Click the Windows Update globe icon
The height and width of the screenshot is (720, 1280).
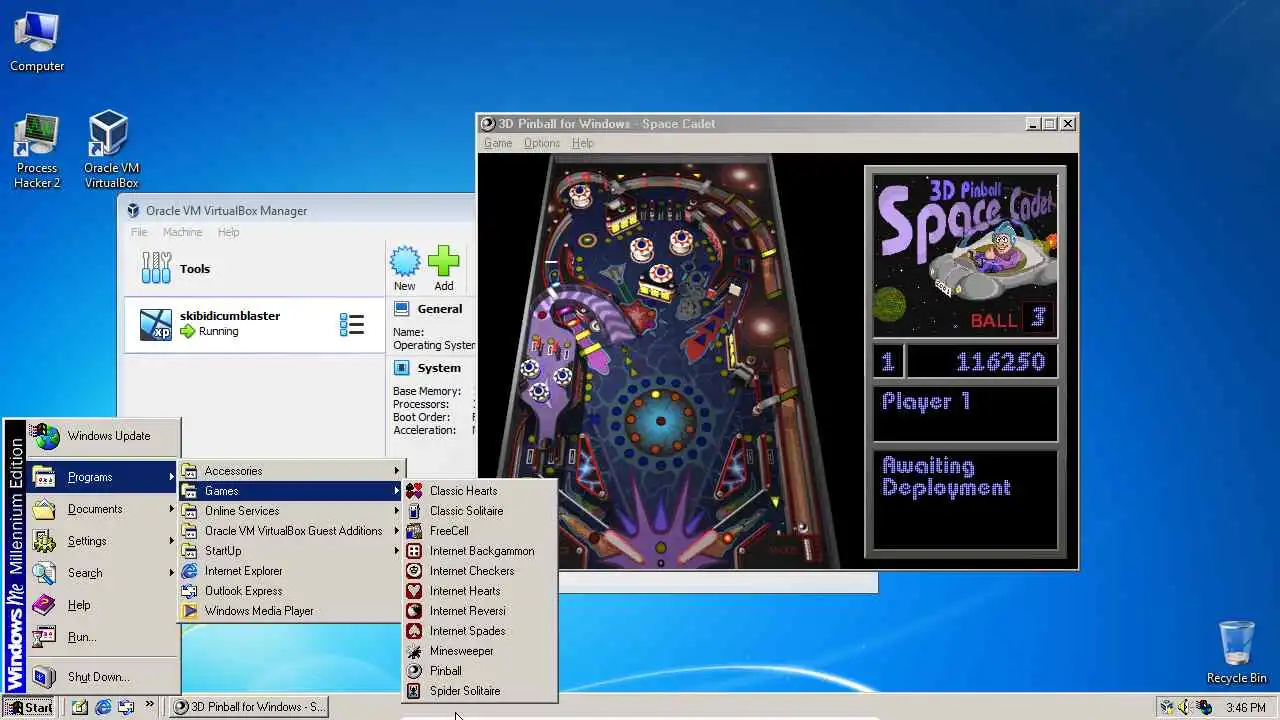tap(44, 436)
